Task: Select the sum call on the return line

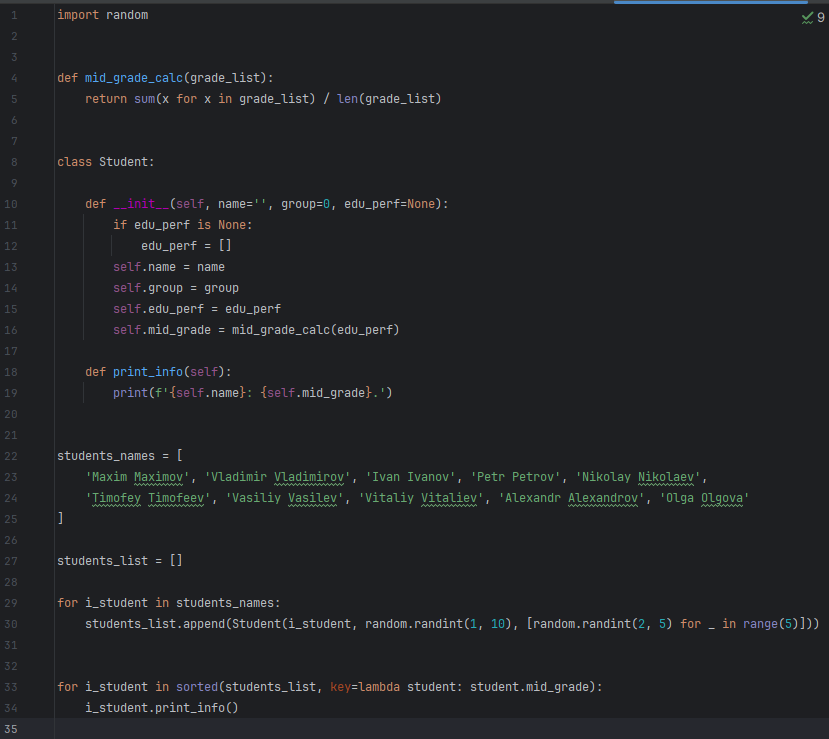Action: pyautogui.click(x=224, y=99)
